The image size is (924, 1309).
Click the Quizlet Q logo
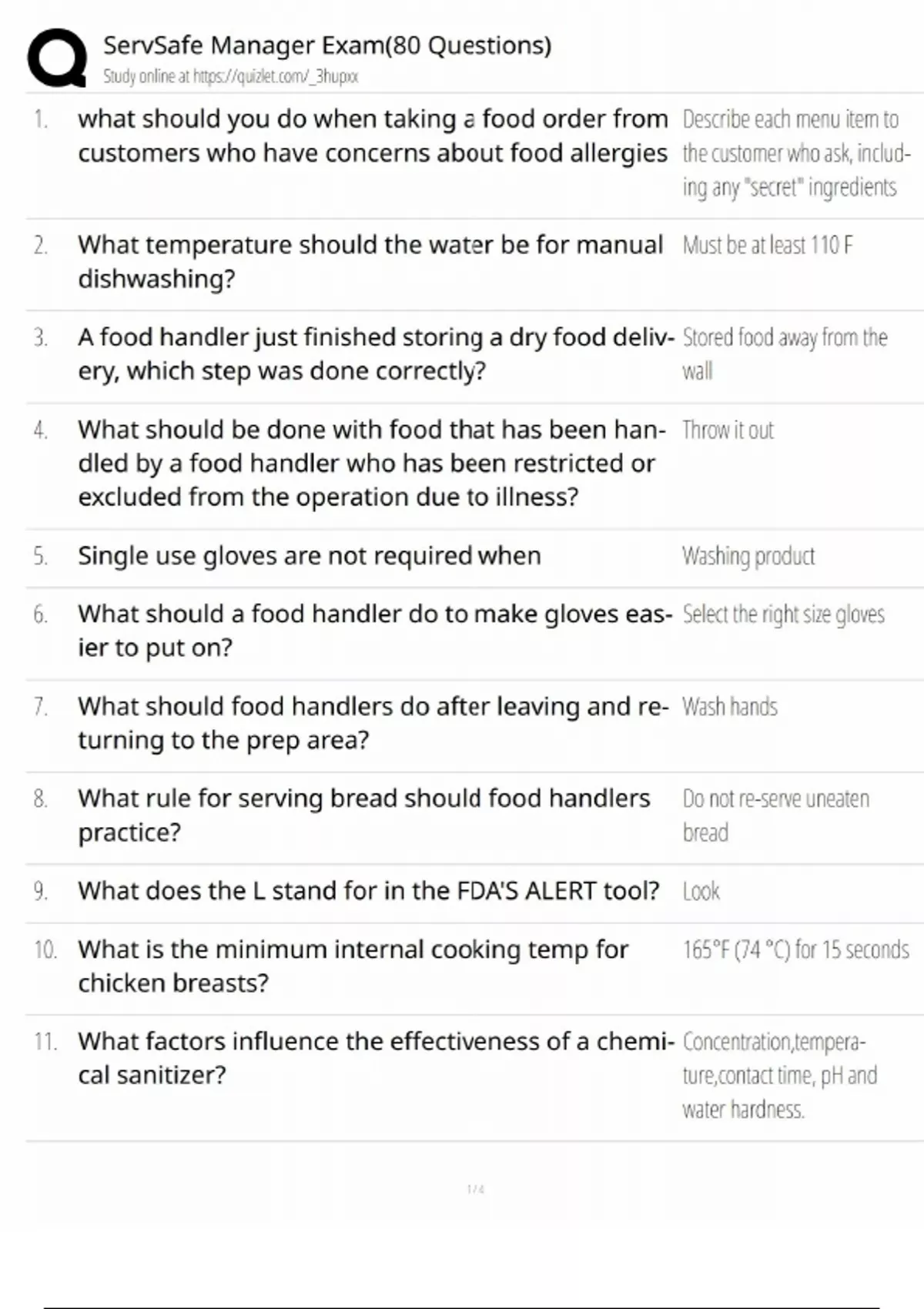click(56, 58)
